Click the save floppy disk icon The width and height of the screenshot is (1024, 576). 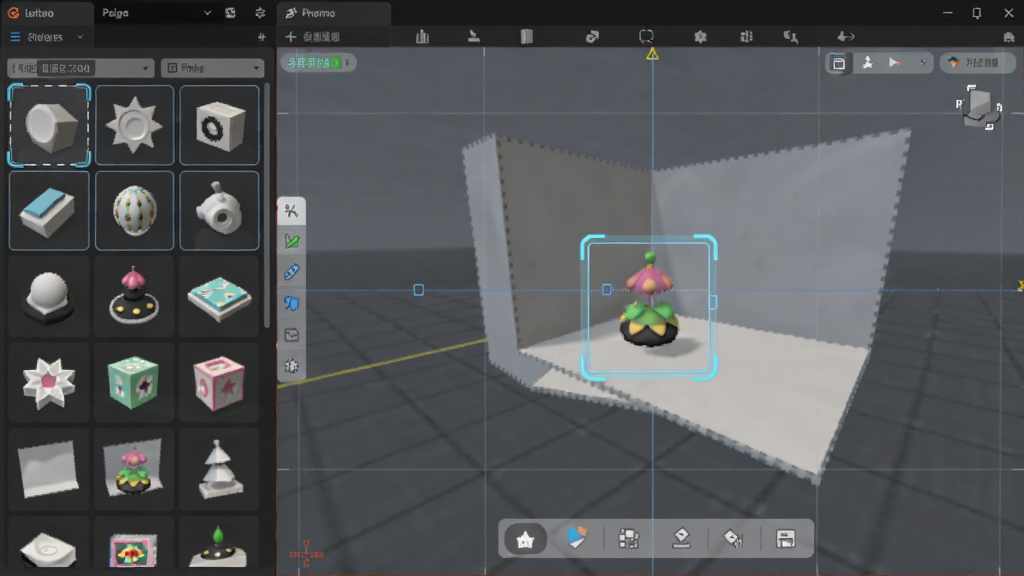coord(785,538)
